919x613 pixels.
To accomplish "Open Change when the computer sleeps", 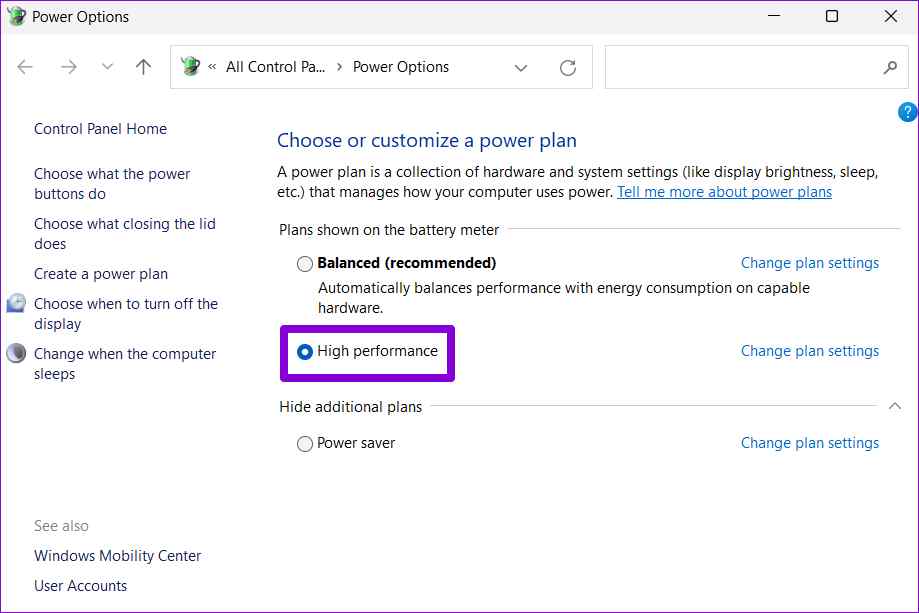I will point(125,364).
